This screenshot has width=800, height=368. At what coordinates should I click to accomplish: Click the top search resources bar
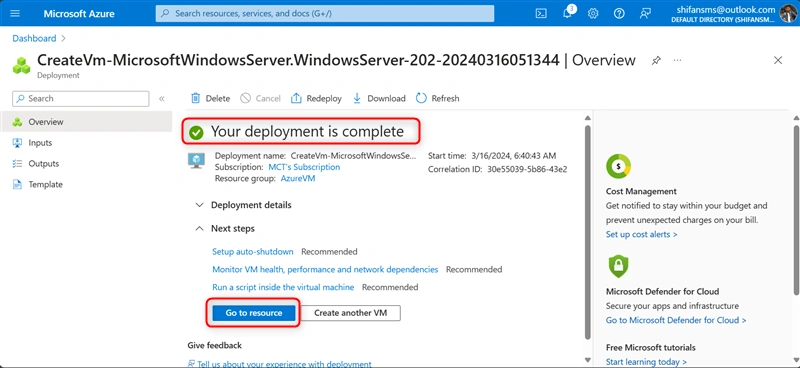325,13
